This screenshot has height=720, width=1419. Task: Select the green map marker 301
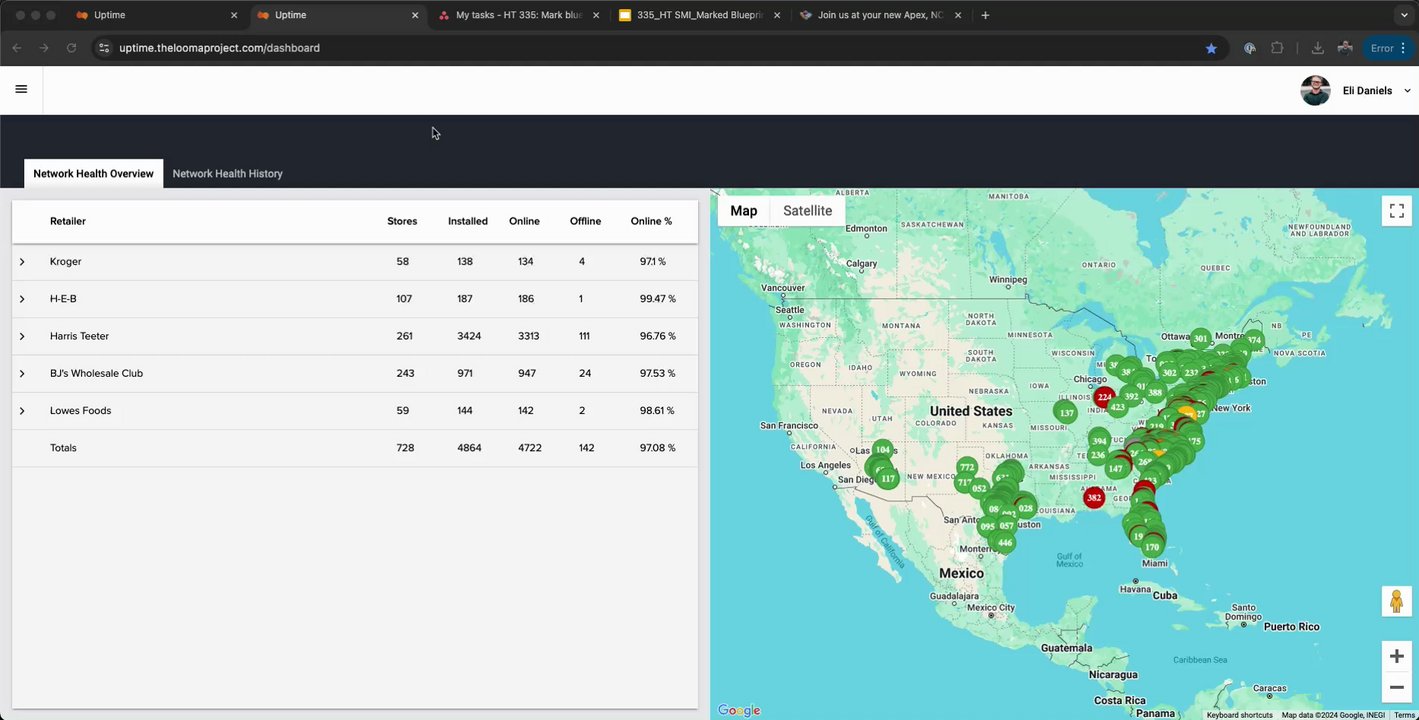(x=1201, y=338)
